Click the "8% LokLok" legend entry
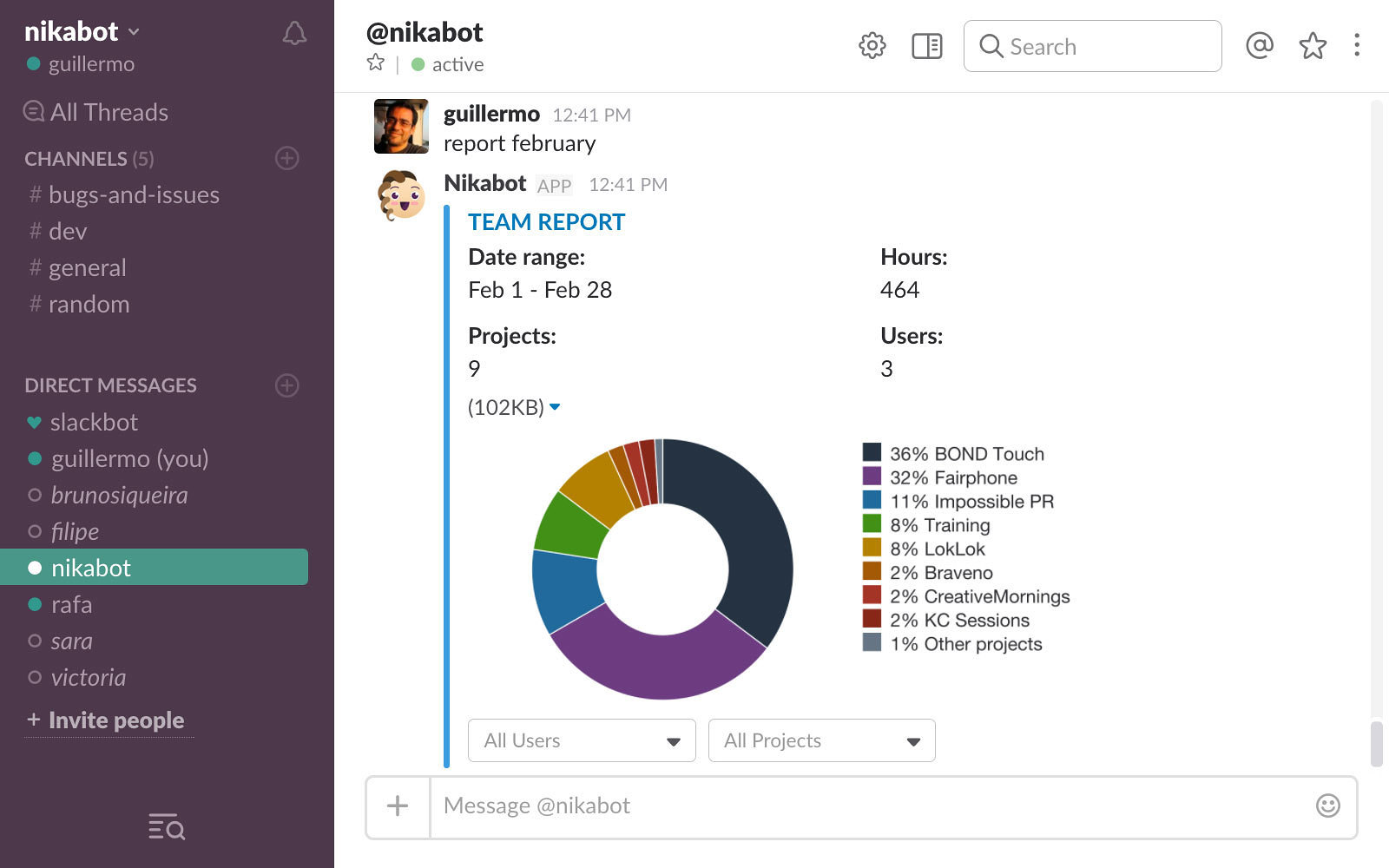 click(924, 549)
